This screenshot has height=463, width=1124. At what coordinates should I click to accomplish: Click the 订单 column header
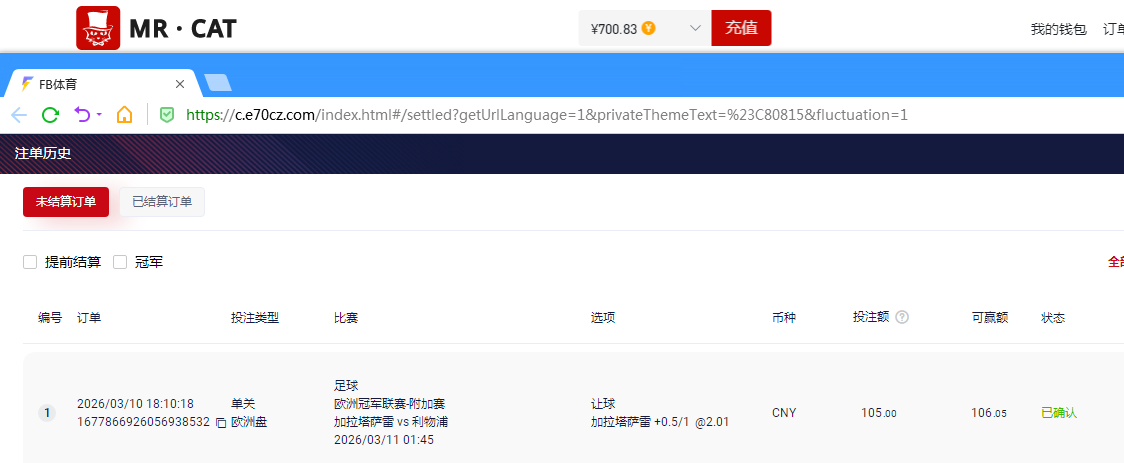coord(89,318)
